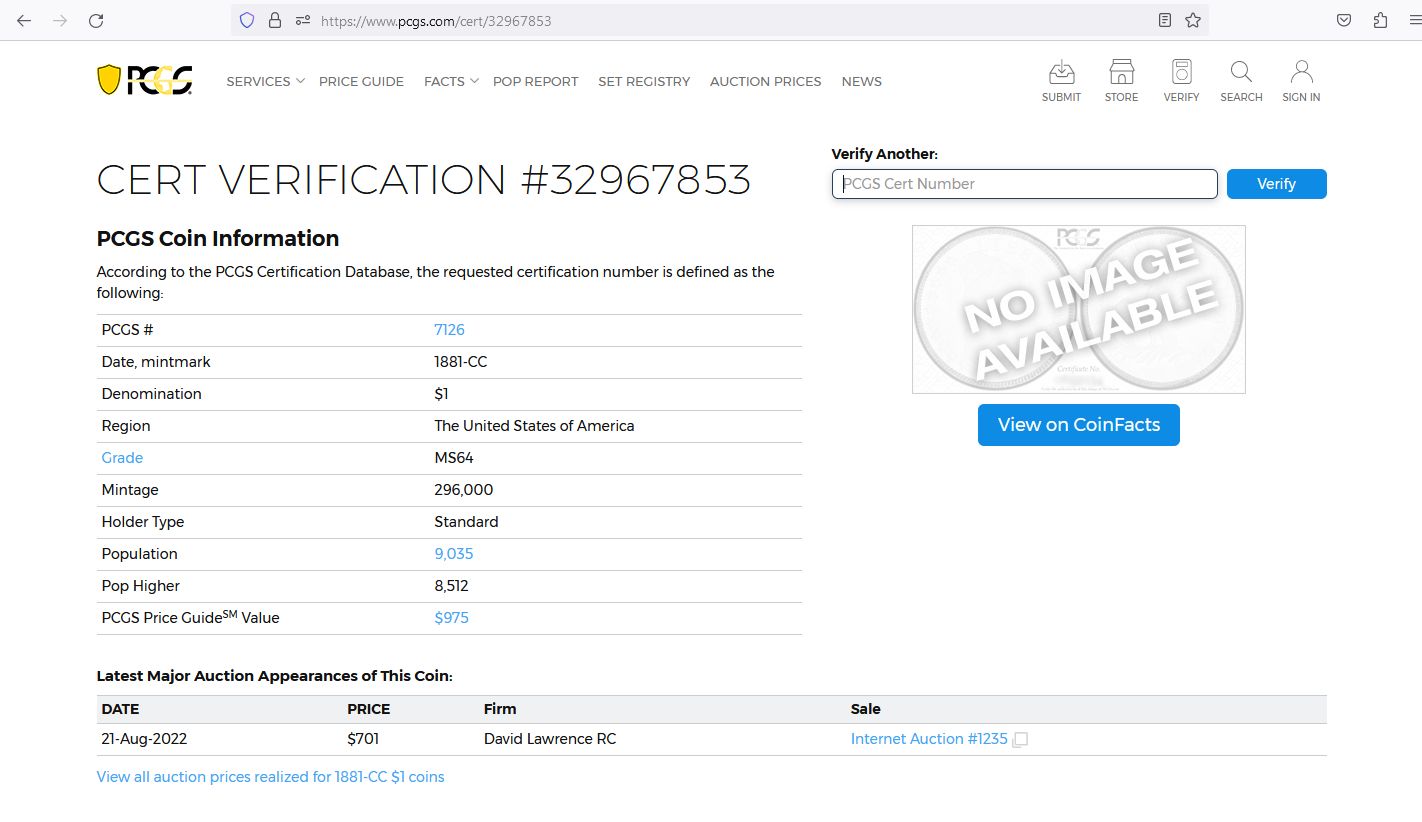This screenshot has height=822, width=1422.
Task: Open the Store icon in header
Action: pos(1121,81)
